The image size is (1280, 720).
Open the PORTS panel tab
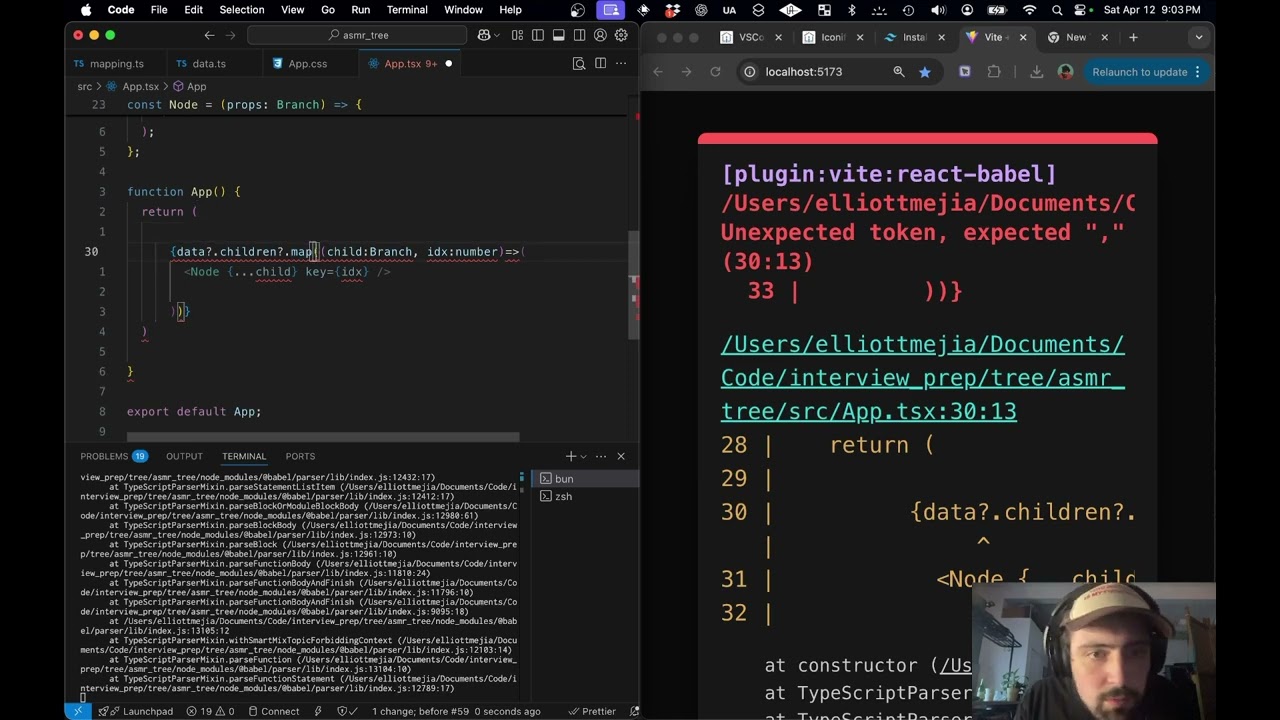(x=300, y=456)
